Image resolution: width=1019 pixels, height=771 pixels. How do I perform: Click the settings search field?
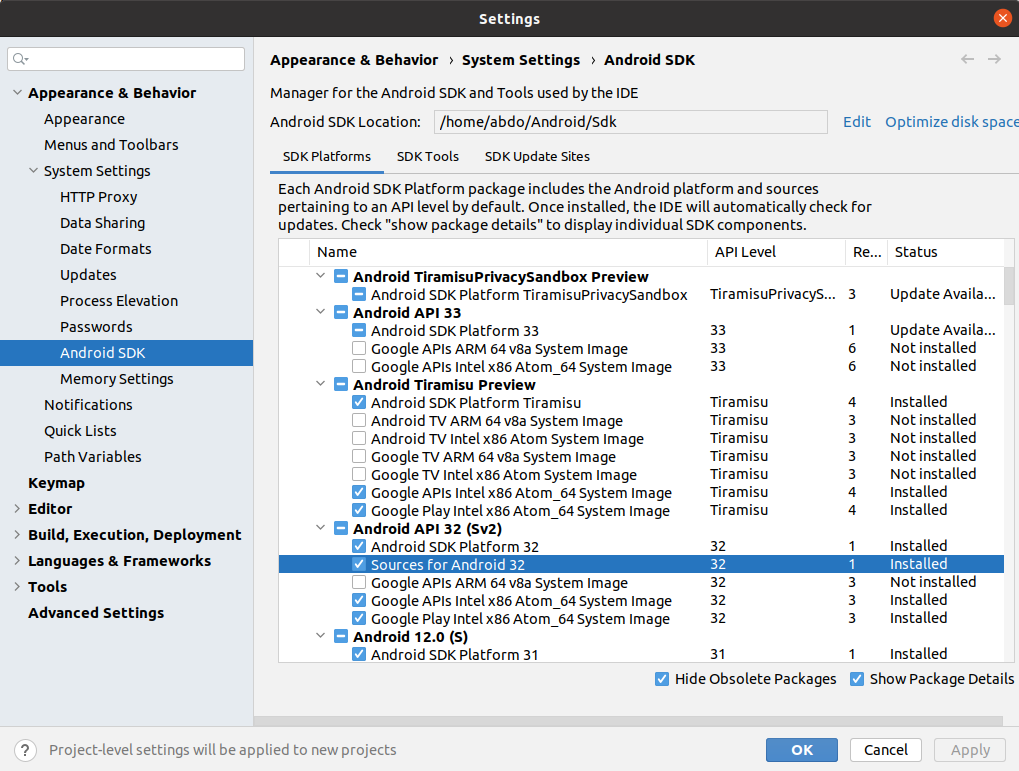click(x=126, y=59)
